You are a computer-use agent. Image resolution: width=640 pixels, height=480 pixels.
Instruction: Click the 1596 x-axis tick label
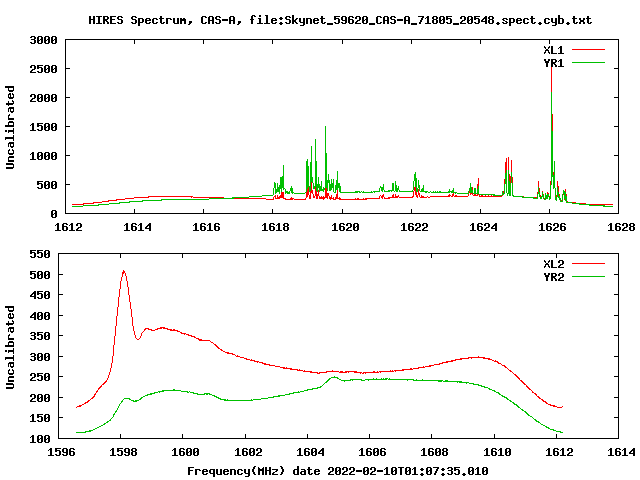61,452
